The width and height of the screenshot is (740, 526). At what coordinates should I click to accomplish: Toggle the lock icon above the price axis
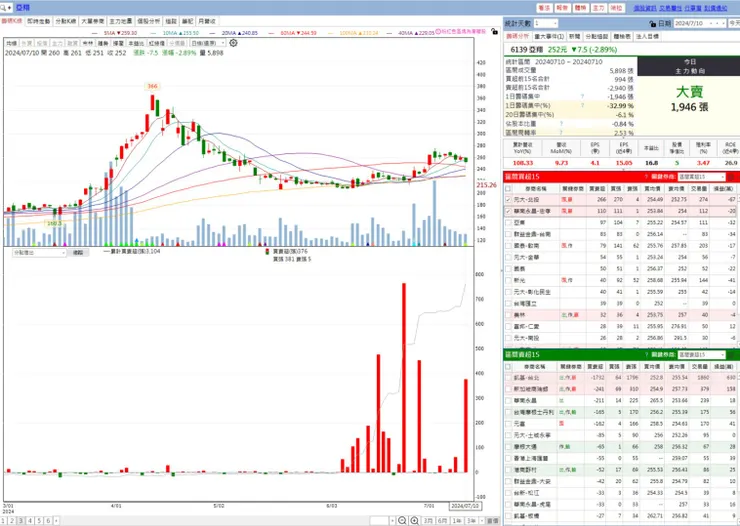(x=494, y=31)
